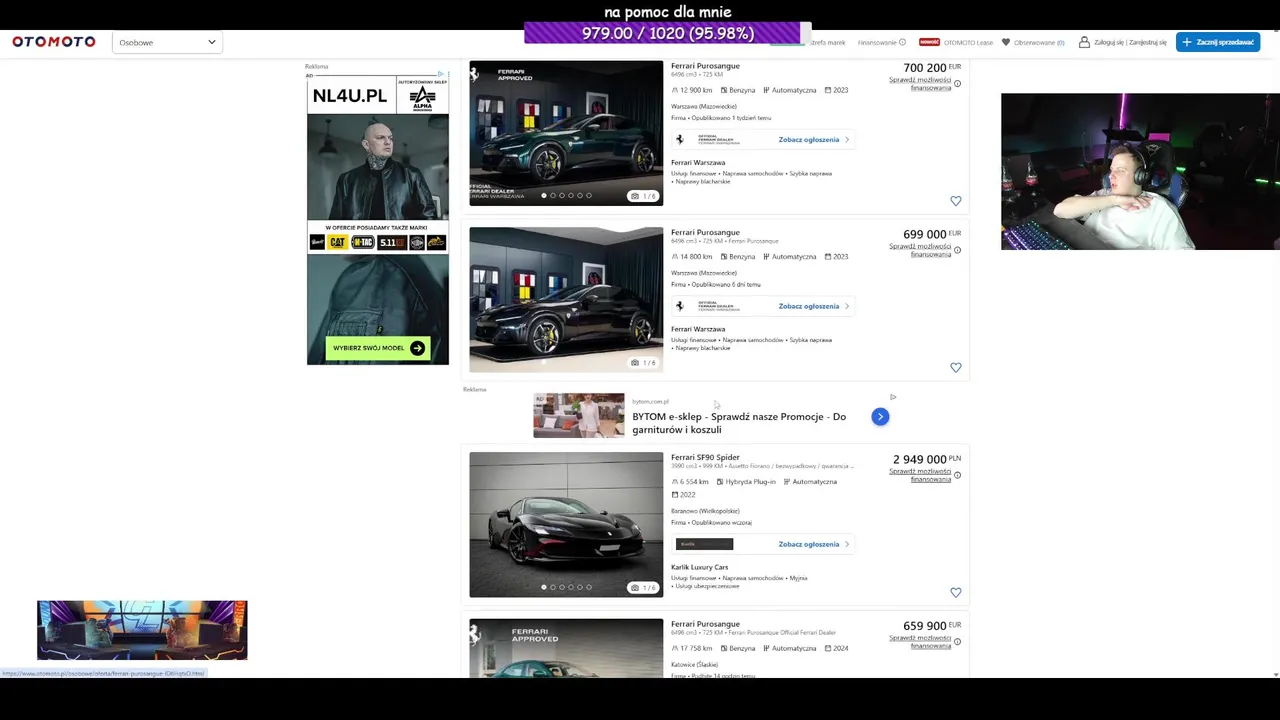Open the BYTOM e-sklep ad text
This screenshot has width=1280, height=720.
tap(739, 423)
